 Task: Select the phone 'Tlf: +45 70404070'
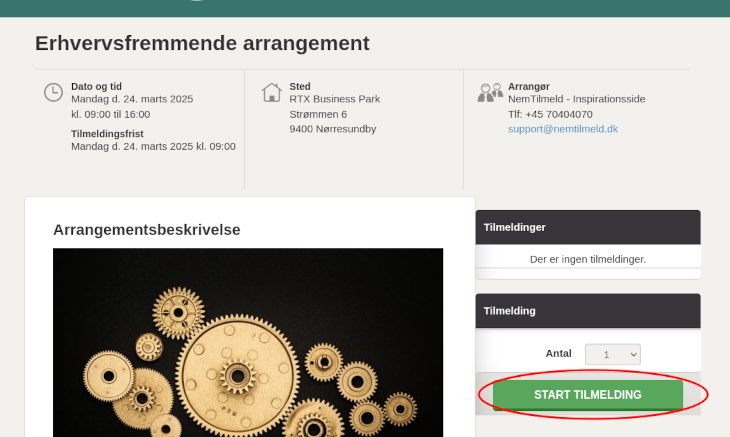click(550, 114)
